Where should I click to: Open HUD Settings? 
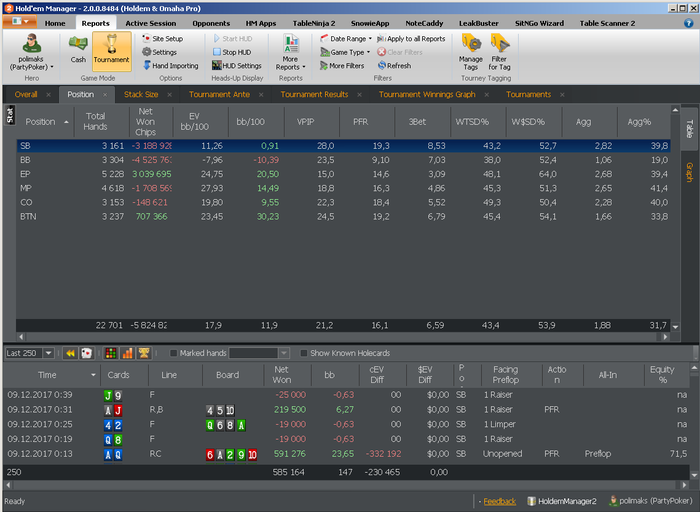(237, 66)
